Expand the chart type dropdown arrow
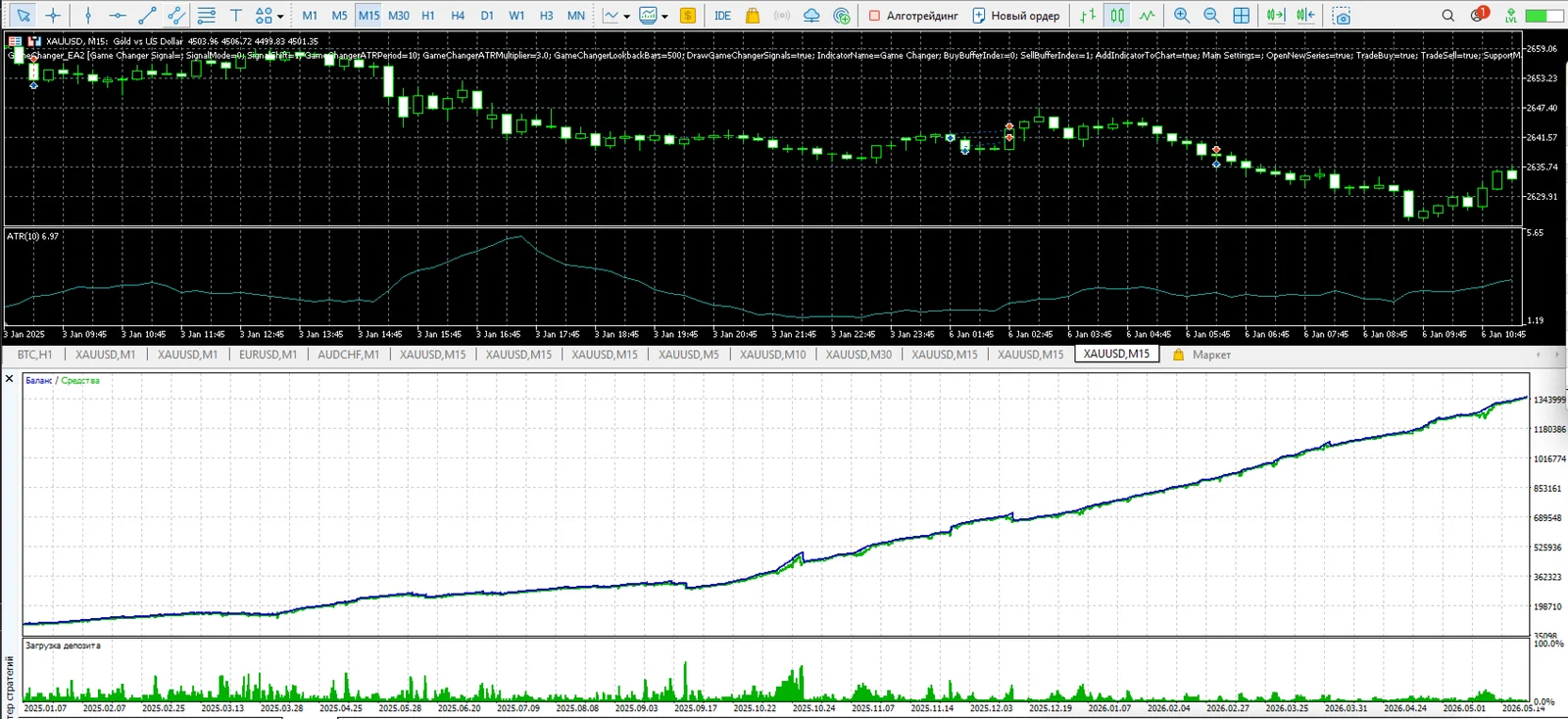The height and width of the screenshot is (719, 1568). (x=627, y=17)
